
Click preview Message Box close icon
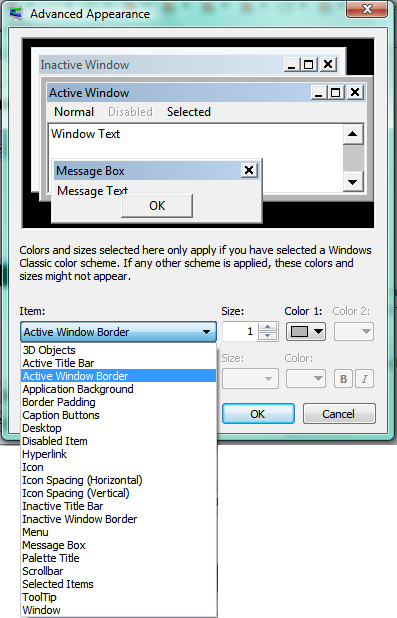(x=249, y=170)
